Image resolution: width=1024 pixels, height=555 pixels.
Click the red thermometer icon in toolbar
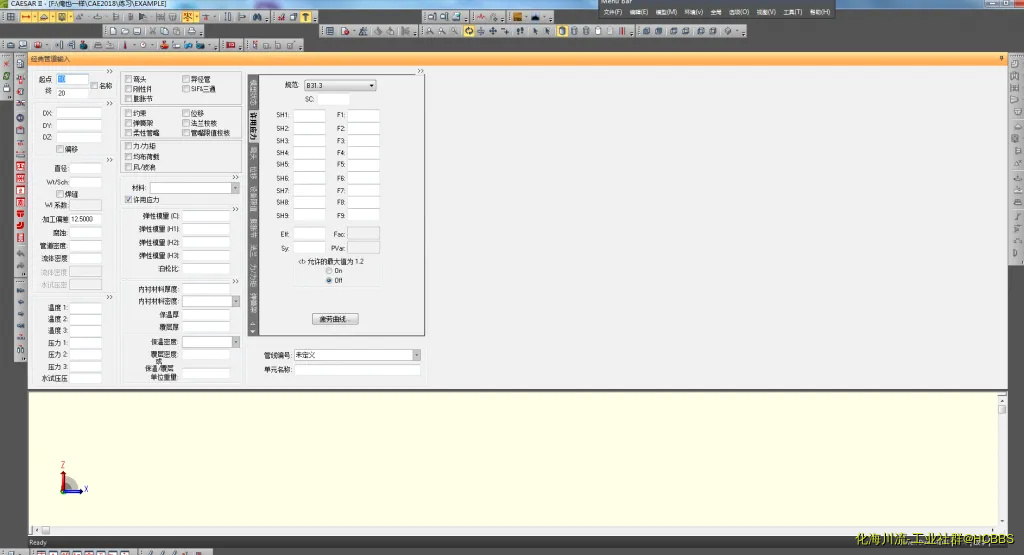pos(125,45)
